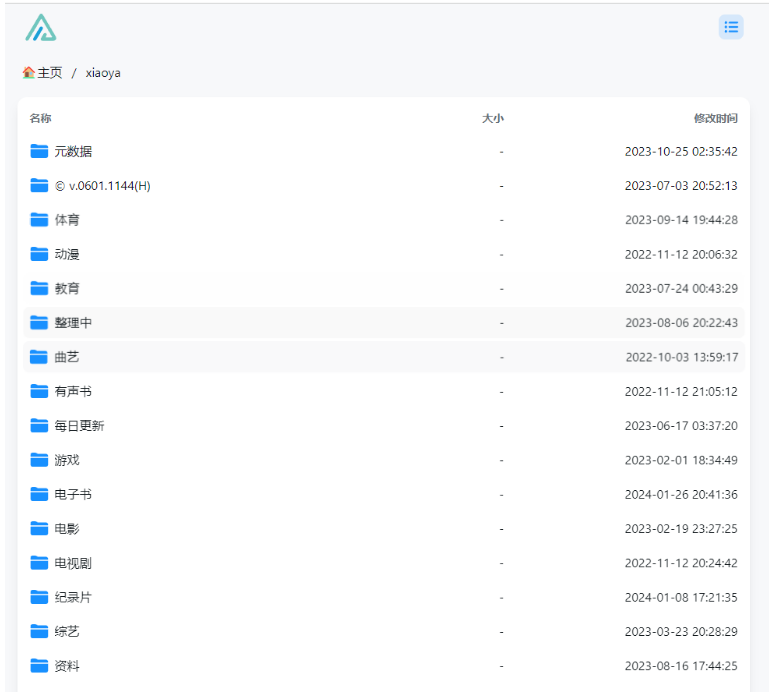Sort files by 大小 column header
The image size is (769, 697).
coord(492,118)
